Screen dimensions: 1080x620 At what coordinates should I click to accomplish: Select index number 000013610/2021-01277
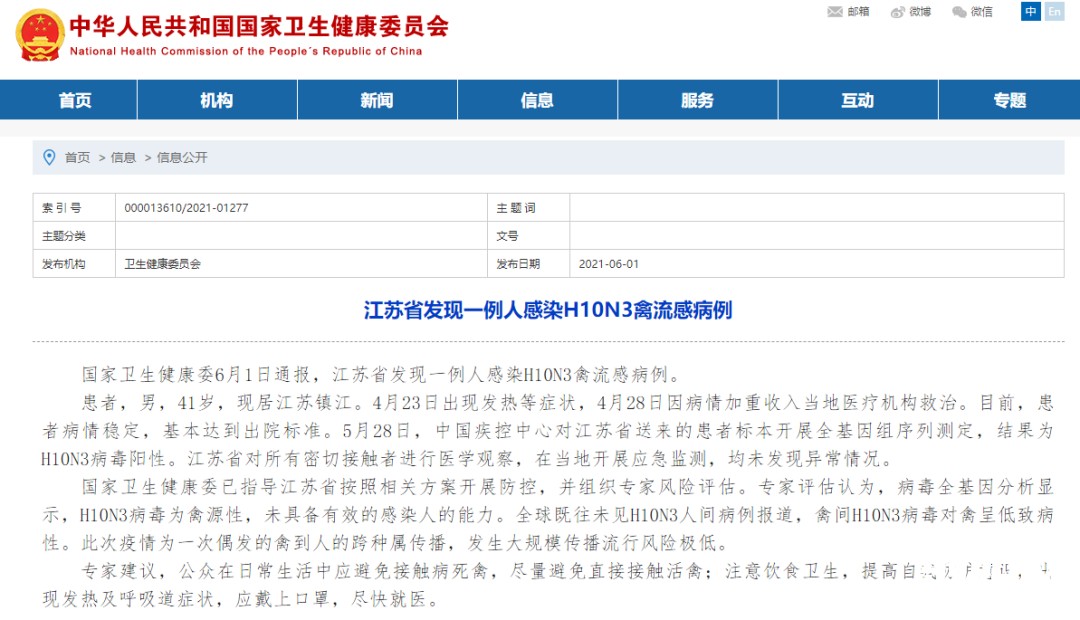click(186, 208)
